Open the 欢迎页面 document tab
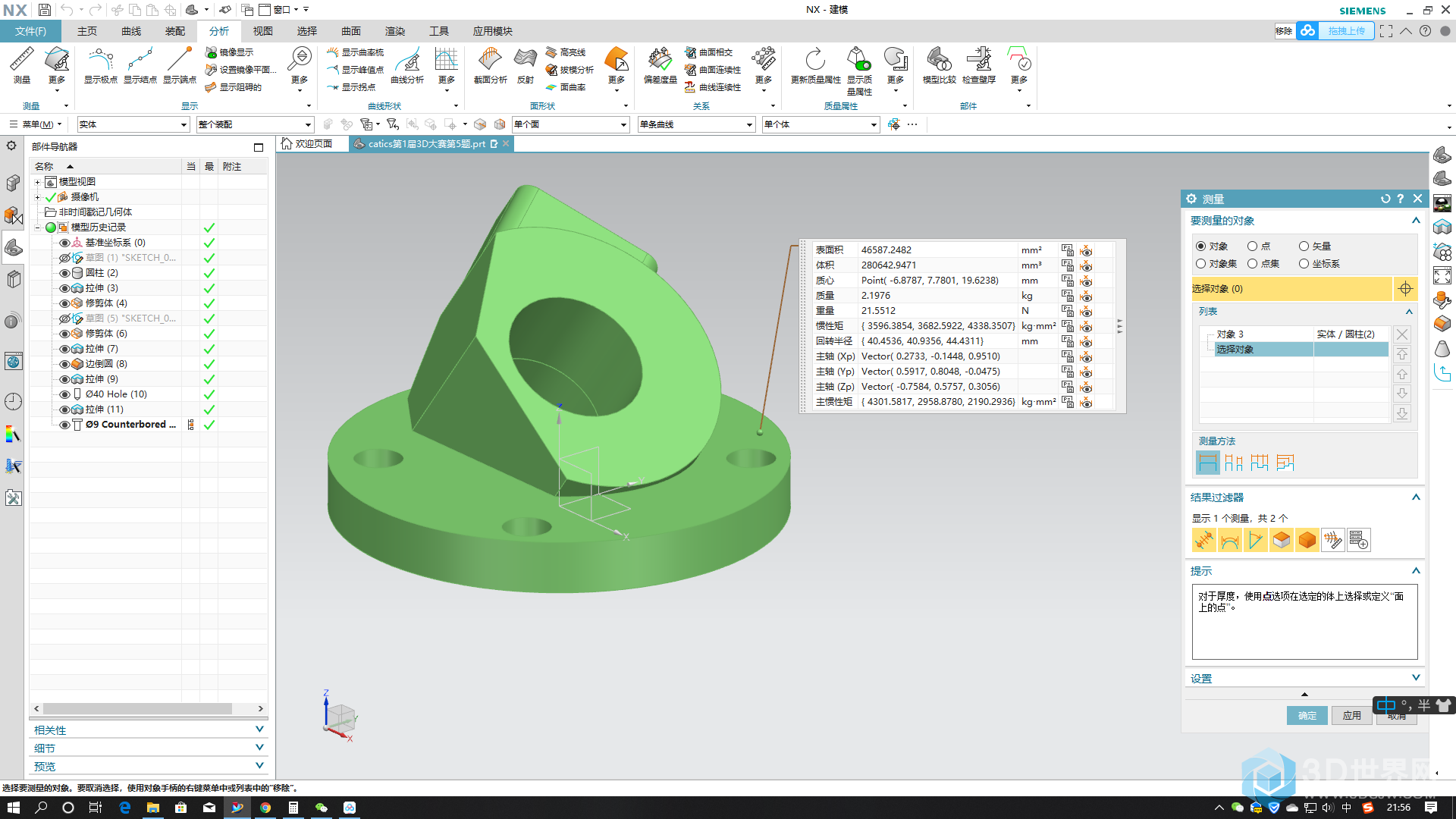 pos(307,144)
